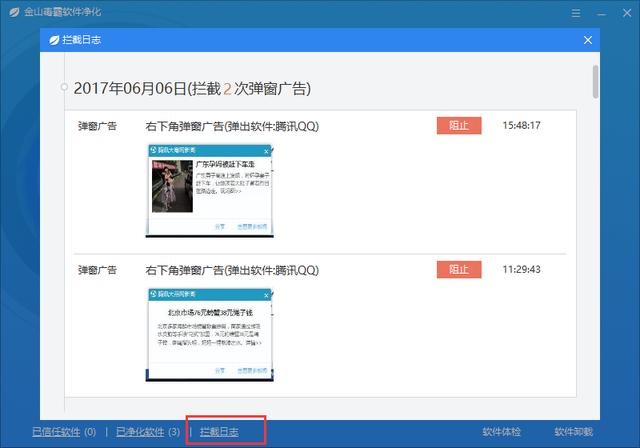Viewport: 640px width, 448px height.
Task: Go to 软件体检
Action: click(501, 432)
